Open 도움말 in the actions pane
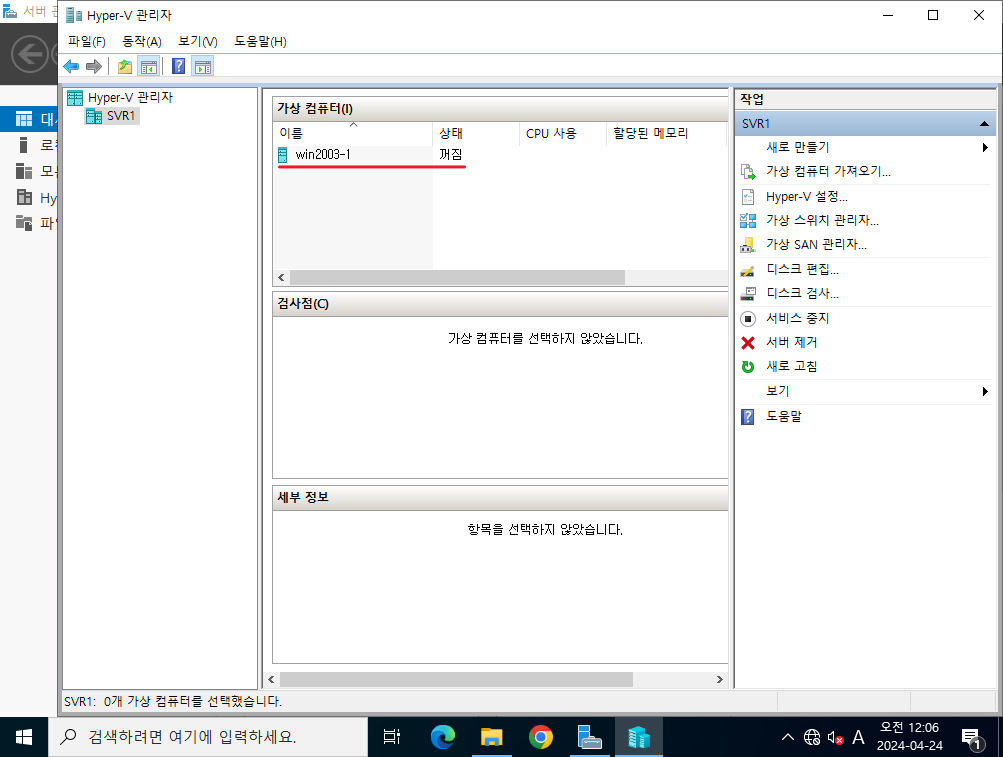 point(784,416)
